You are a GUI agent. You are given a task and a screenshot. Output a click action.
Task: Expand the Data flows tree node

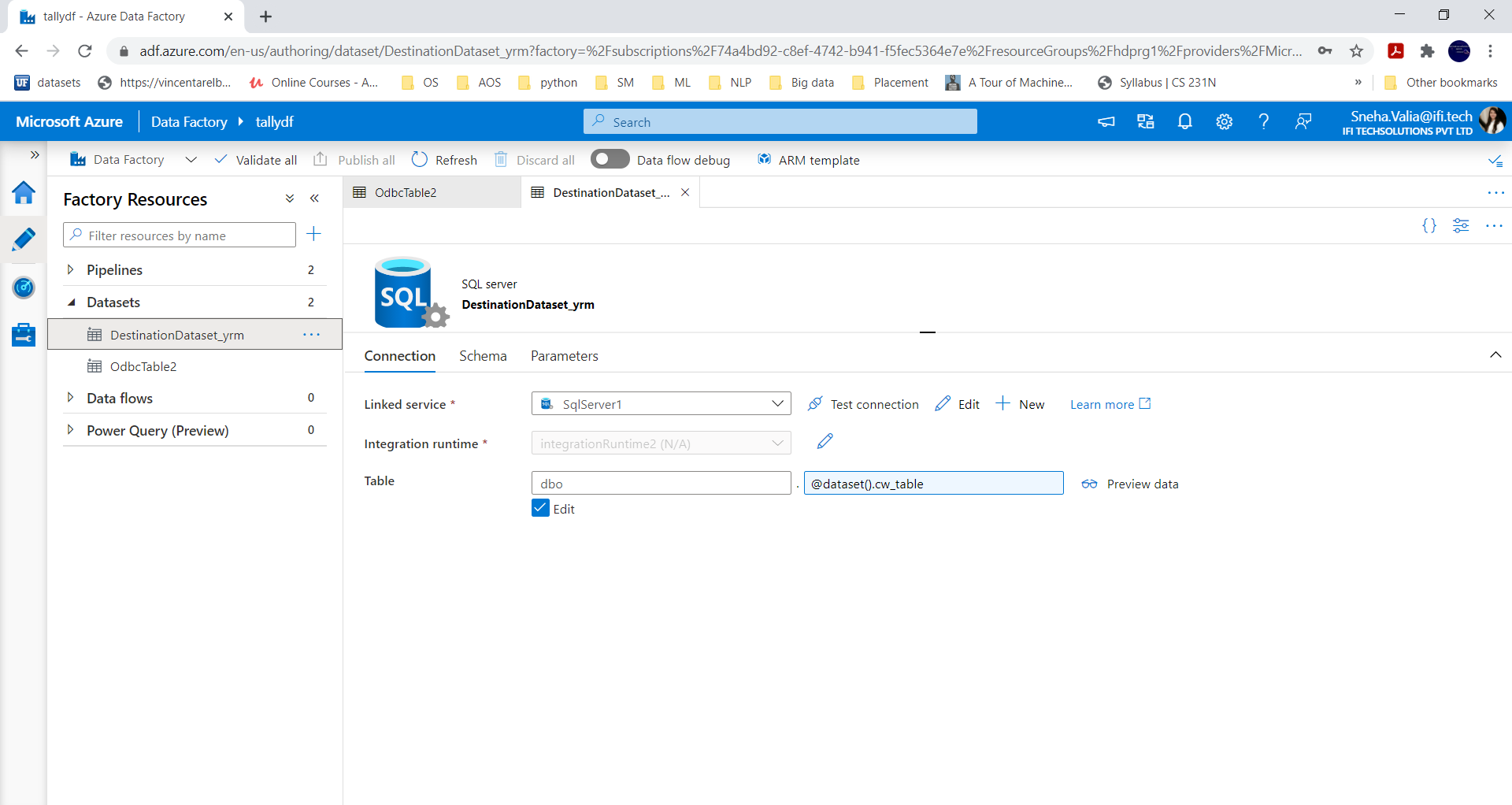(x=70, y=398)
